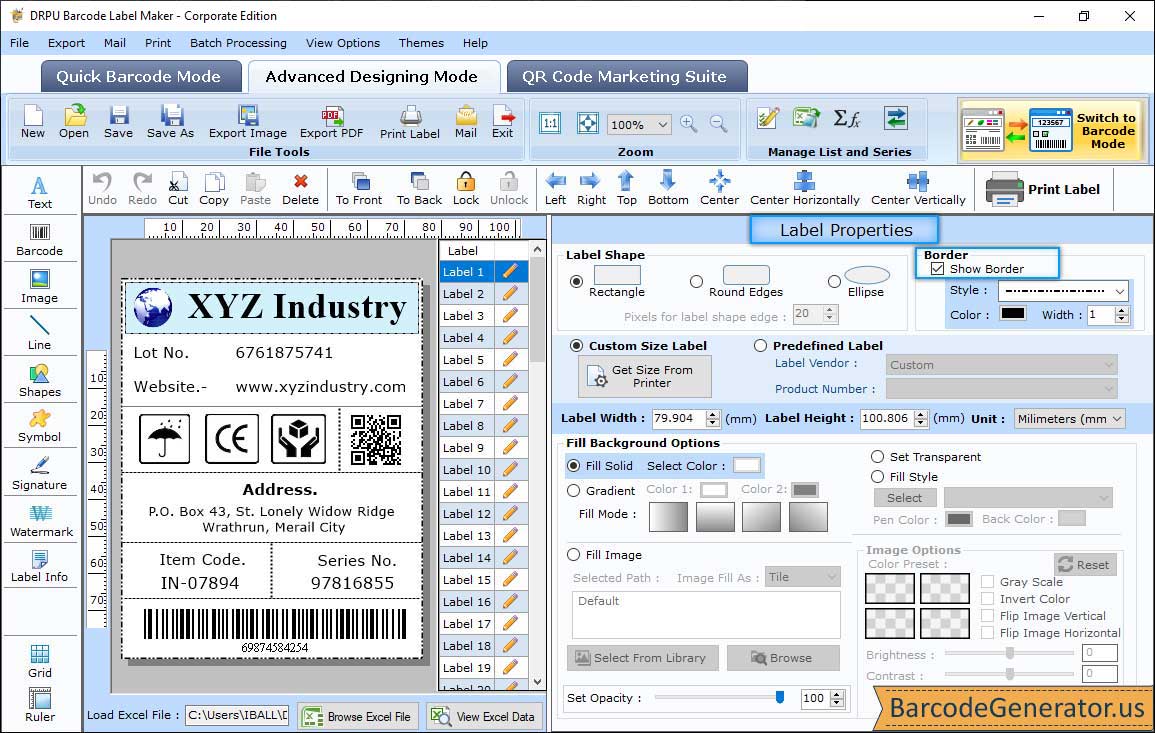Increase opacity value stepper
This screenshot has height=733, width=1155.
pos(837,694)
